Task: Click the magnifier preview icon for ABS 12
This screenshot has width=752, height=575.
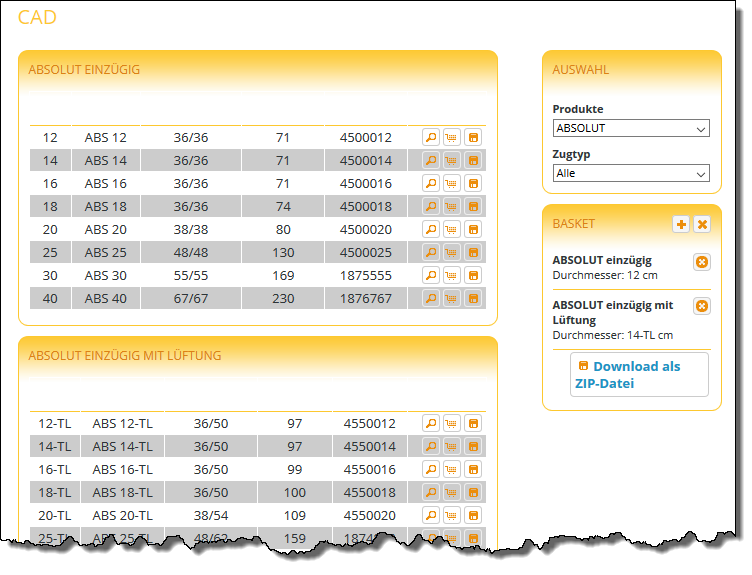Action: coord(431,137)
